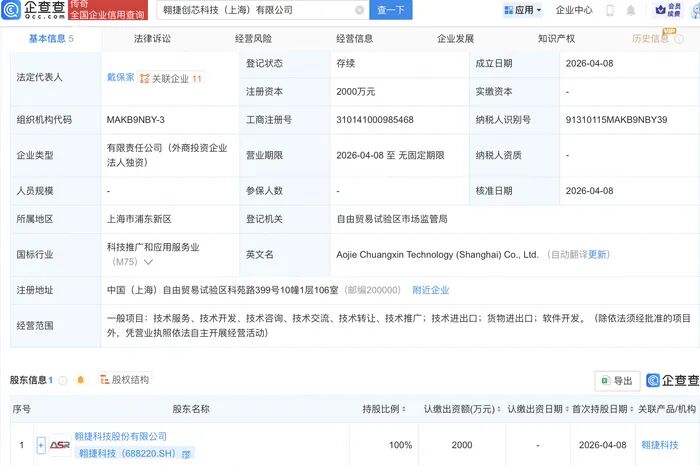Click the ASR shareholder logo thumbnail
The image size is (700, 466).
click(x=58, y=445)
